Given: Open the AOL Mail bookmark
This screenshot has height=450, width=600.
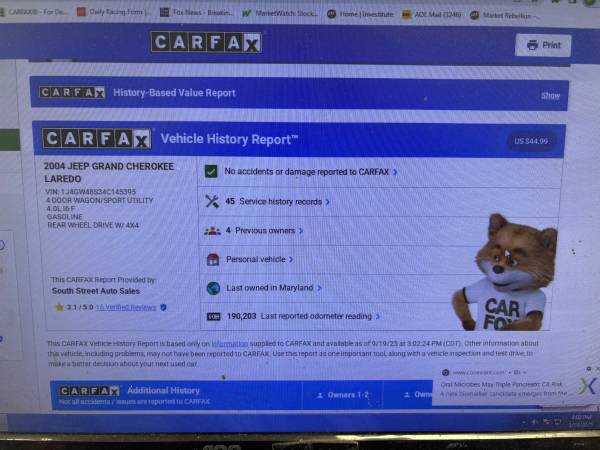Looking at the screenshot, I should point(432,15).
